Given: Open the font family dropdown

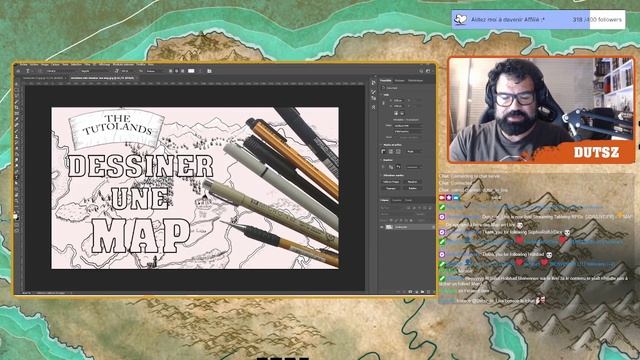Looking at the screenshot, I should tap(62, 71).
